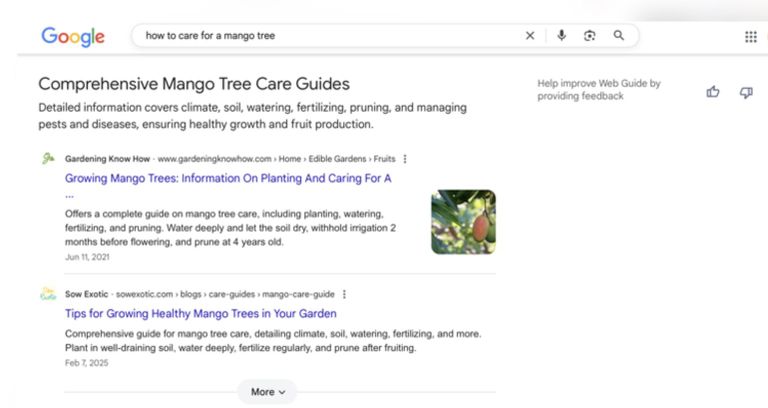Screen dimensions: 768x408
Task: Clear the search text with X
Action: [530, 36]
